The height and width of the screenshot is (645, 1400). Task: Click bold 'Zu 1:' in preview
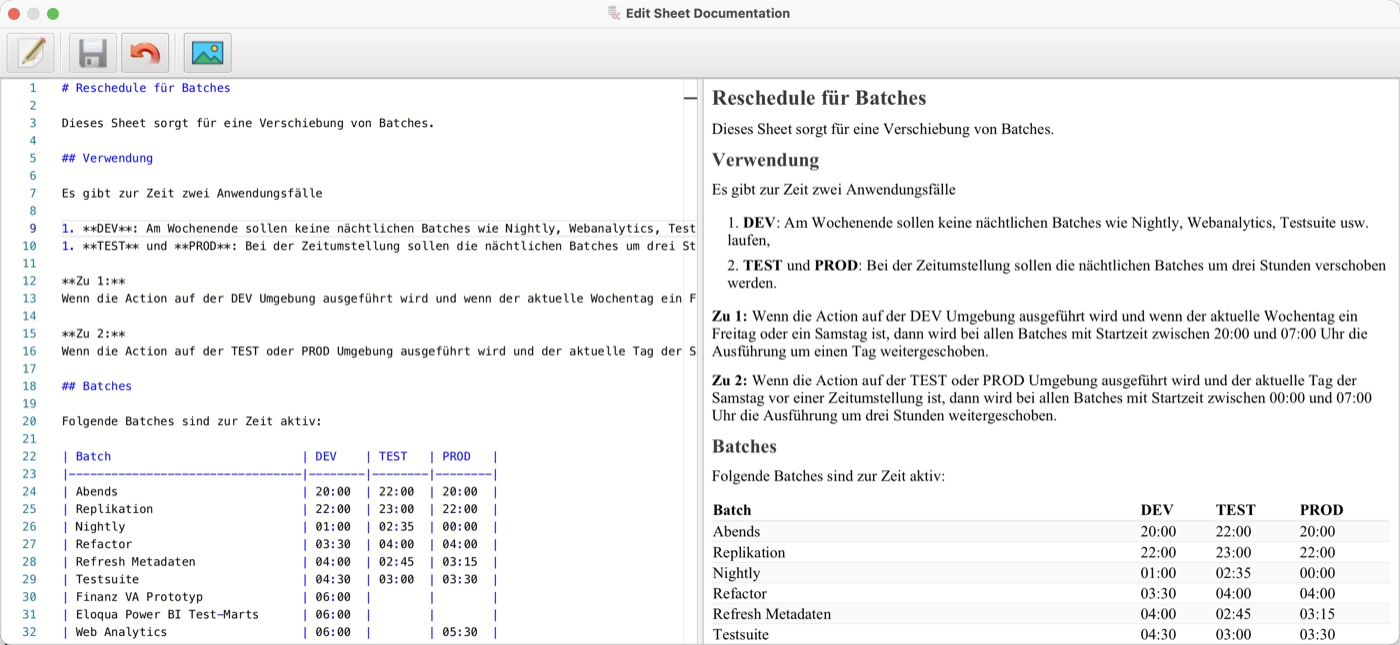pyautogui.click(x=730, y=315)
